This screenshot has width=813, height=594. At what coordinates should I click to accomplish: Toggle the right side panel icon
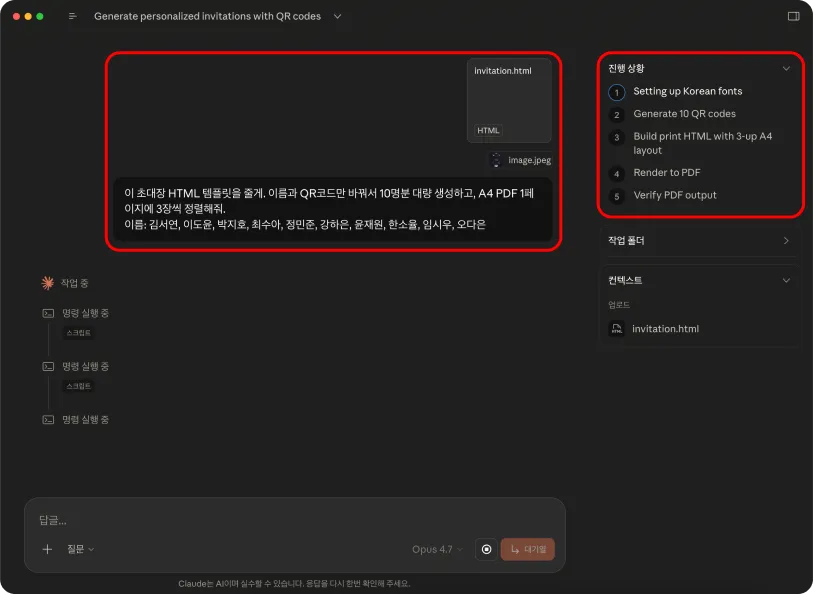click(793, 17)
